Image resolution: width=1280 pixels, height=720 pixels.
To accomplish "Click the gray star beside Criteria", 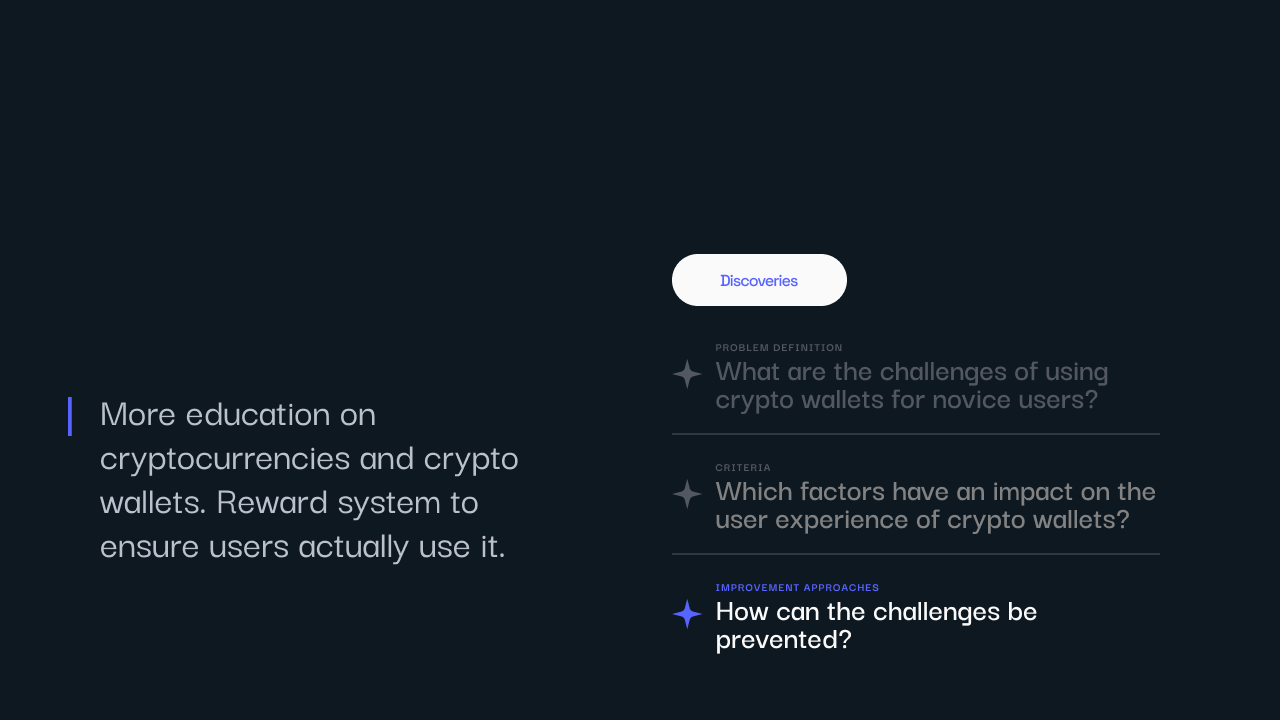I will click(687, 494).
